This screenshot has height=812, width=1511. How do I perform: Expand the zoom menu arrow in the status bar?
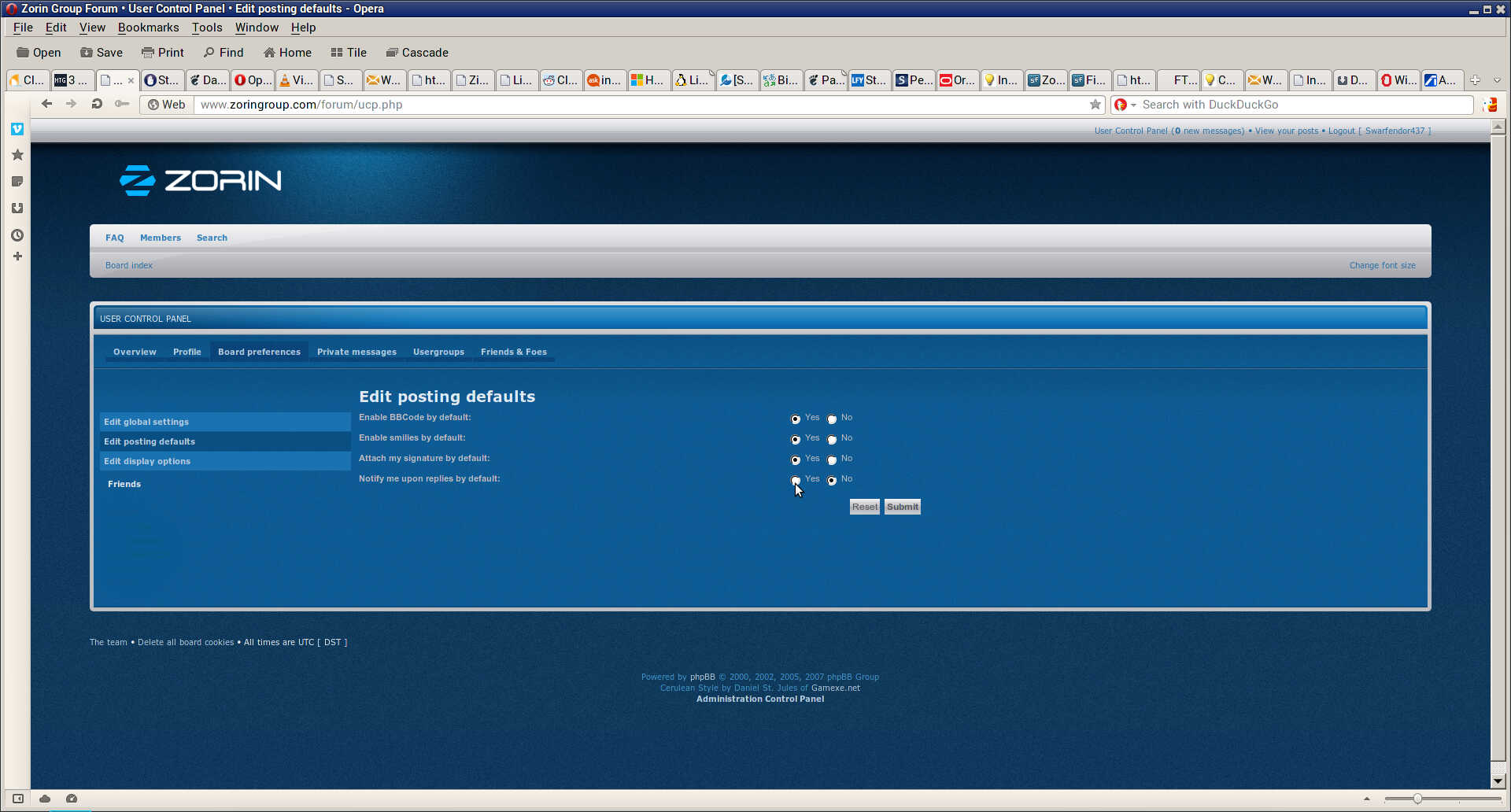1367,799
